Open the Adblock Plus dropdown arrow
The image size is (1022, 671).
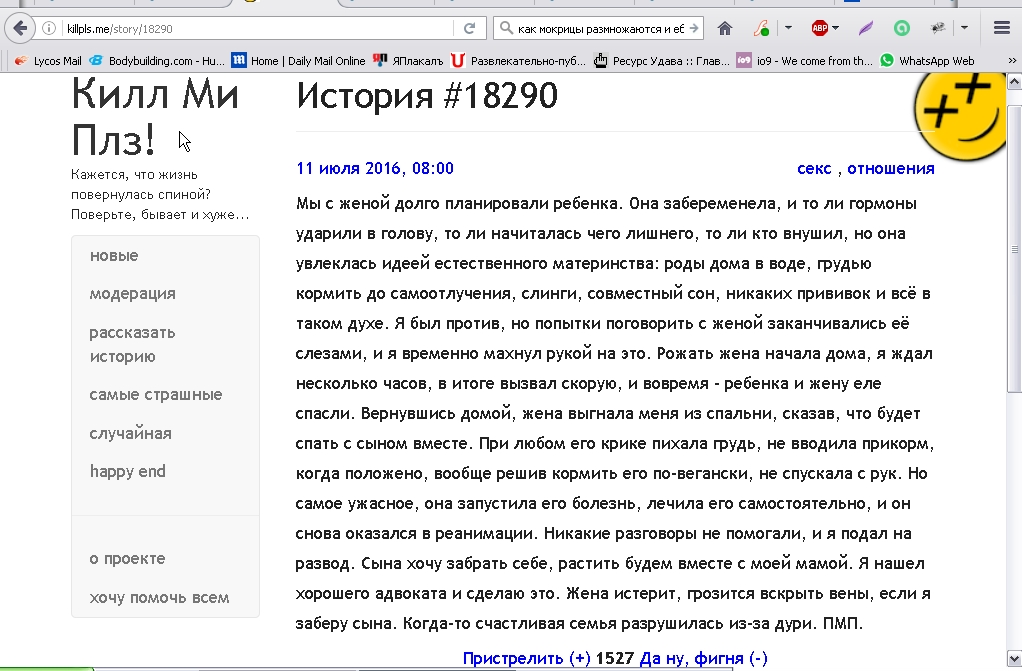coord(835,28)
